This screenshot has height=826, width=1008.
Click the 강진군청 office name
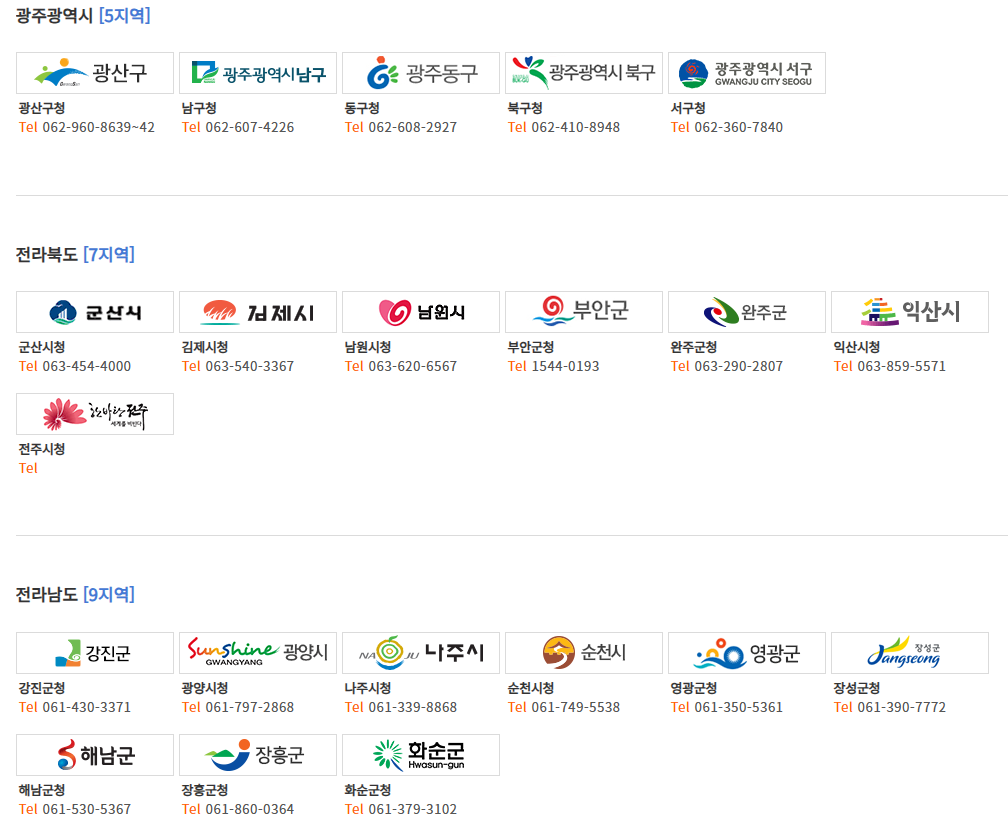pos(42,688)
